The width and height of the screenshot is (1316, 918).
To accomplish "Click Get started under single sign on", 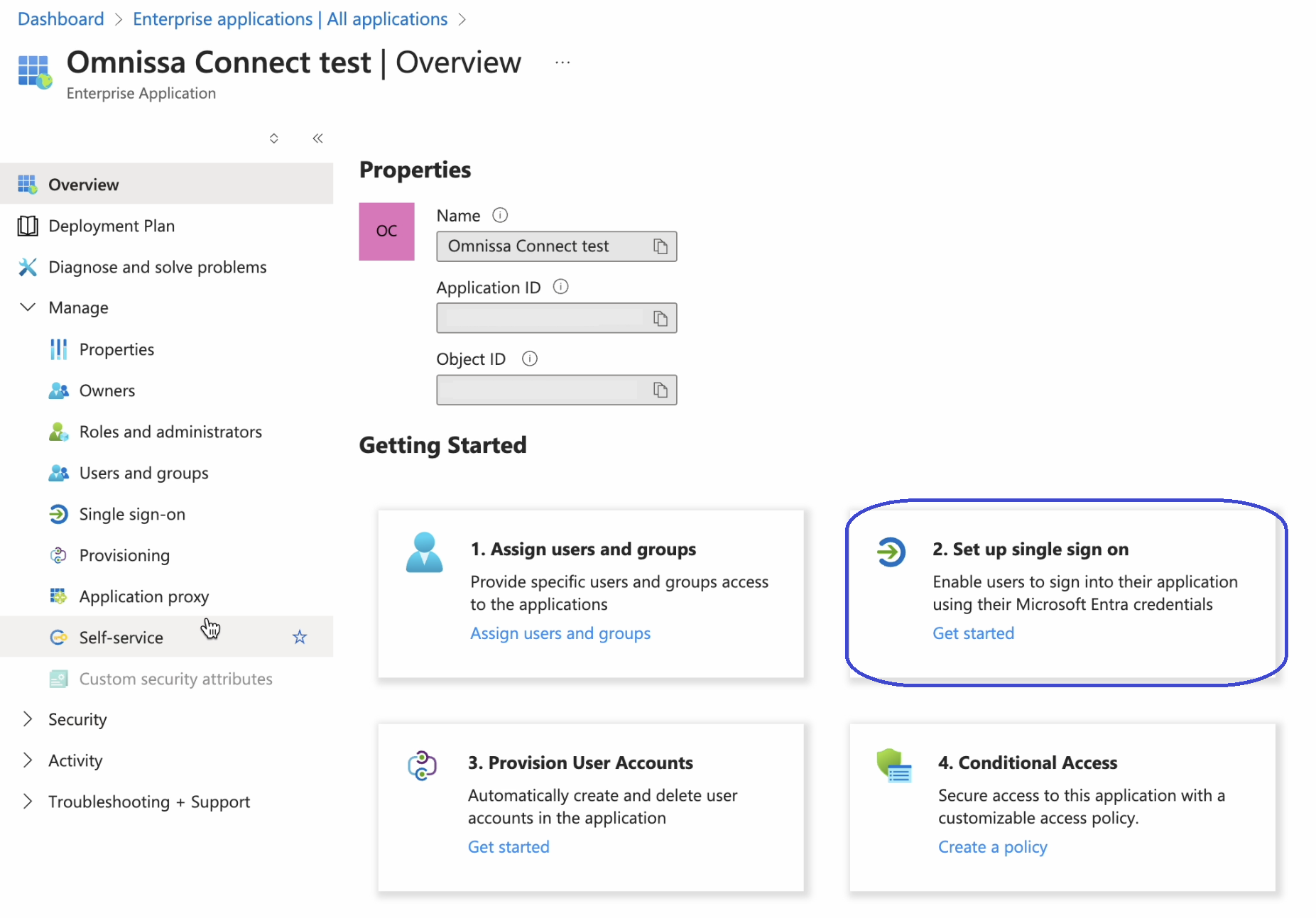I will click(x=974, y=633).
